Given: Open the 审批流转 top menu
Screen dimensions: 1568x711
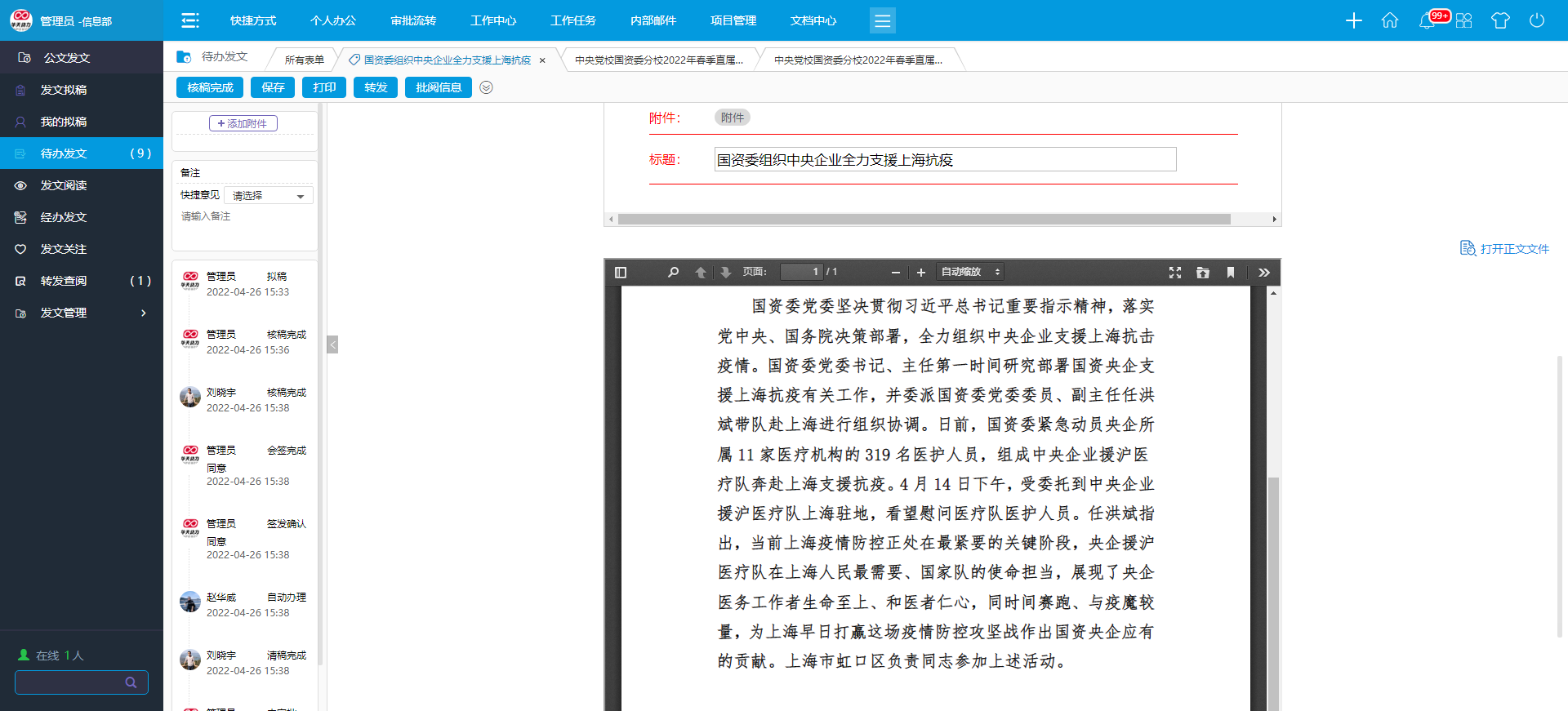Looking at the screenshot, I should (x=413, y=20).
